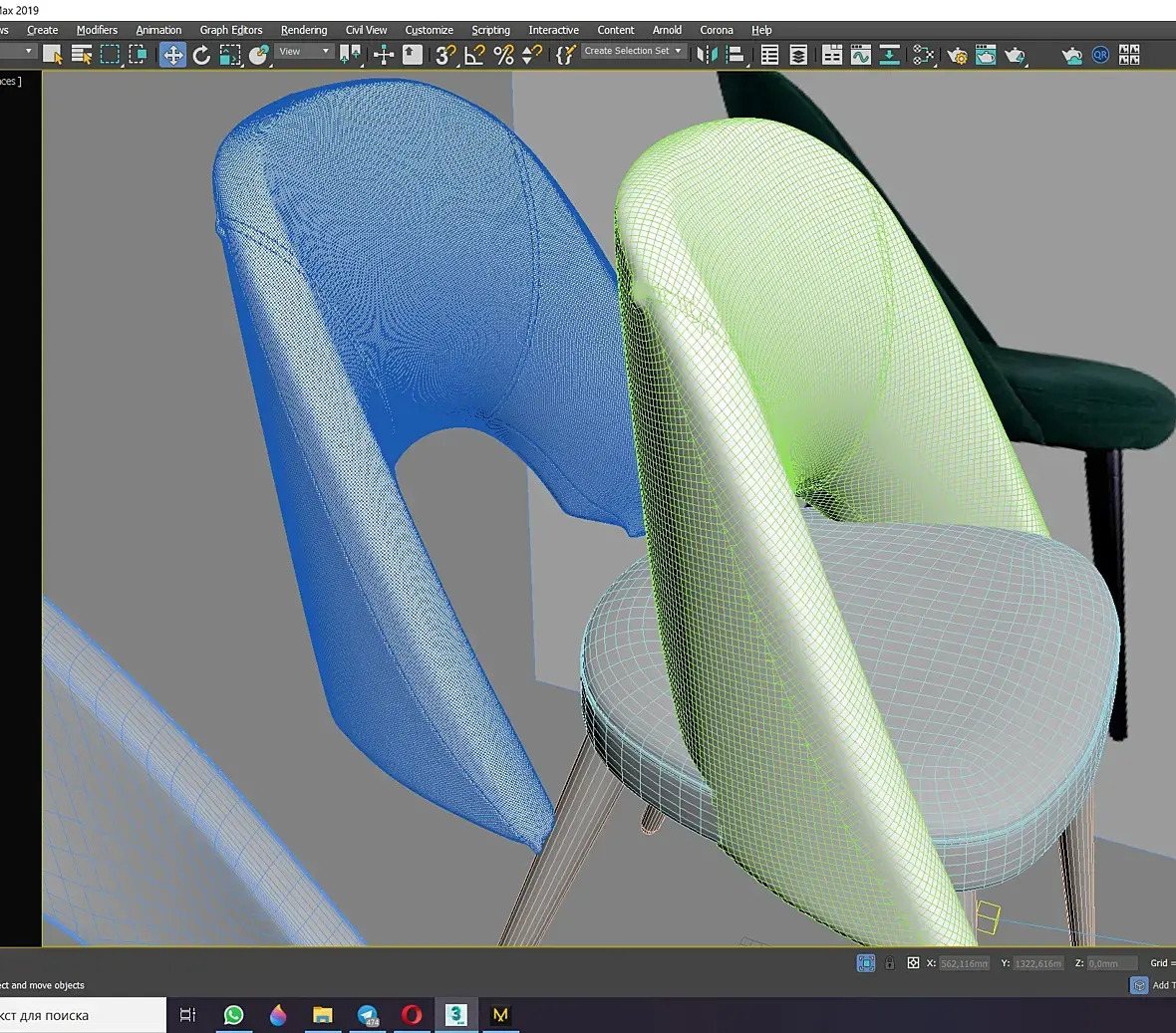Open the Graph Editors menu

231,30
